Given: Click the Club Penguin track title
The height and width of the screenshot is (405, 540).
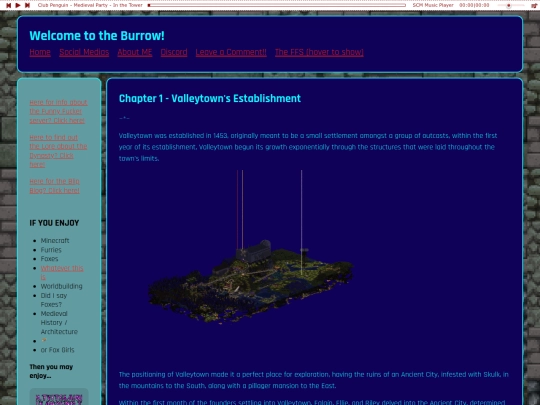Looking at the screenshot, I should pos(90,5).
